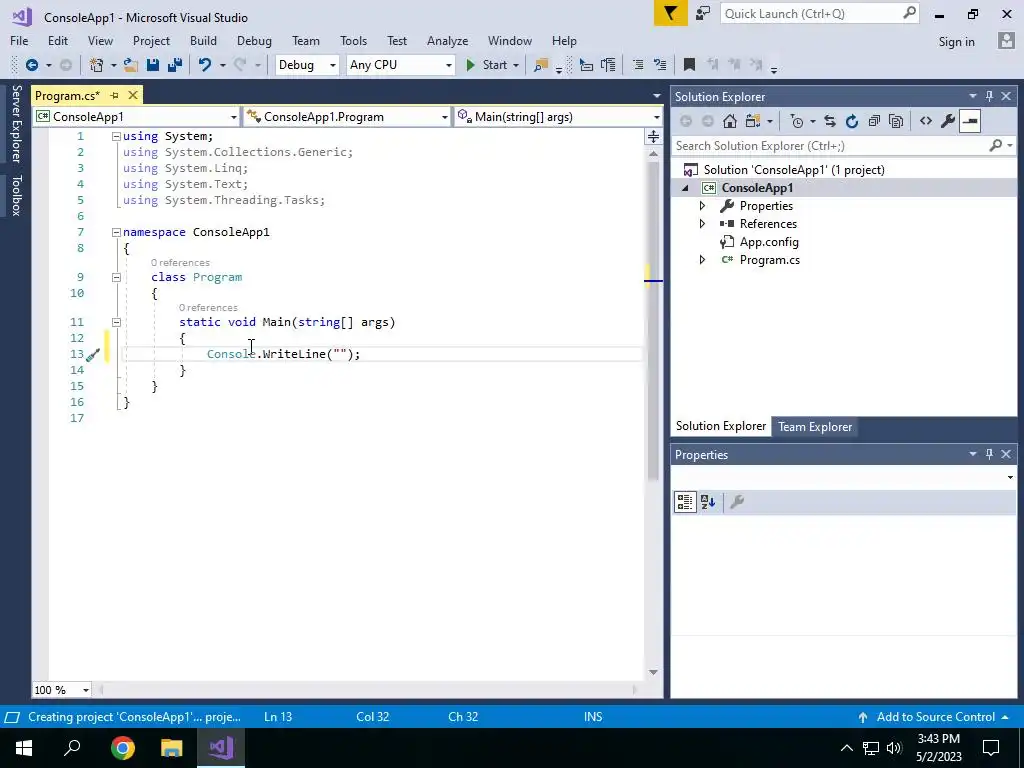This screenshot has height=768, width=1024.
Task: Undo the last edit with the blue Undo arrow
Action: click(205, 65)
